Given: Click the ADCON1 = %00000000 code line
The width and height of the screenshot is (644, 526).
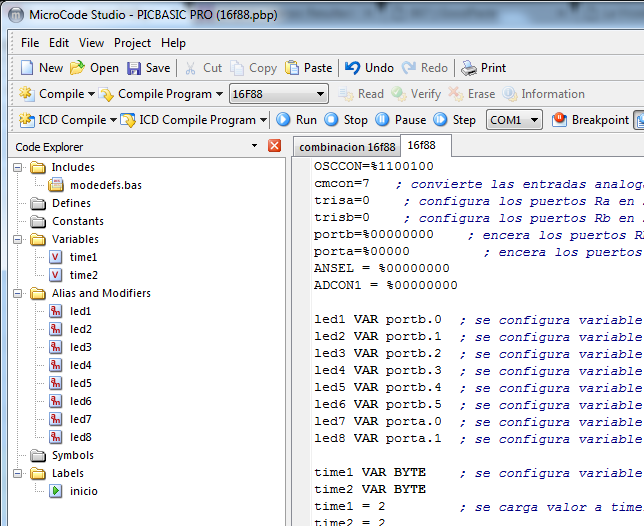Looking at the screenshot, I should [x=386, y=285].
